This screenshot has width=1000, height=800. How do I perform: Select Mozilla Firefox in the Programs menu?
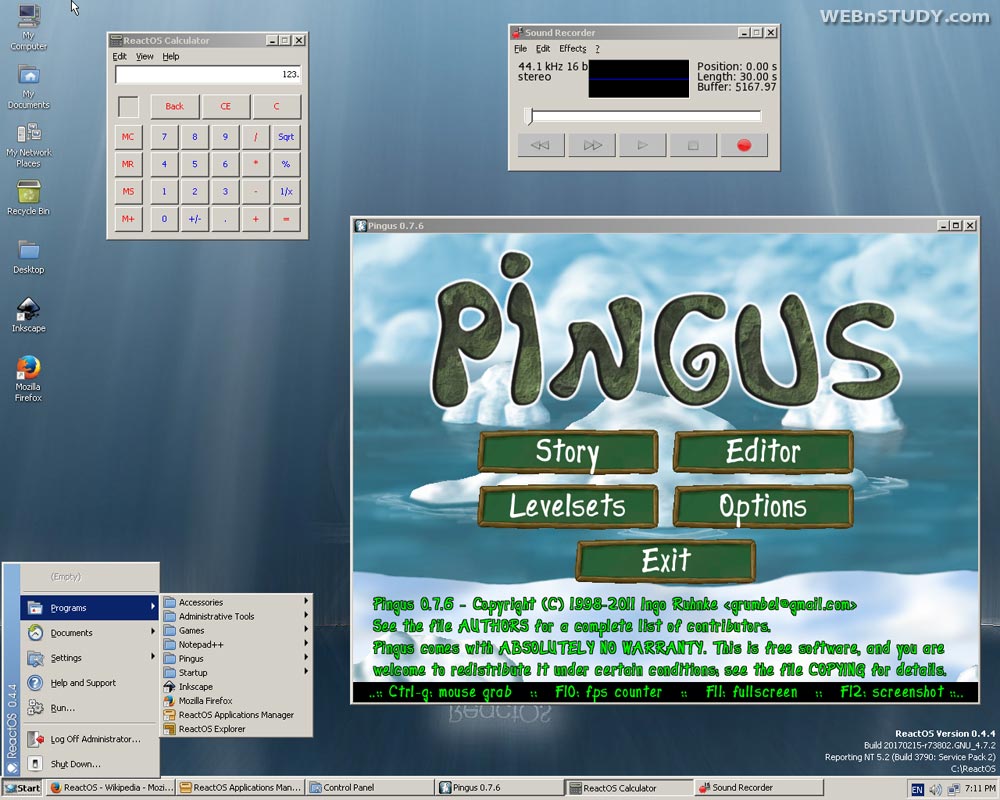point(236,700)
